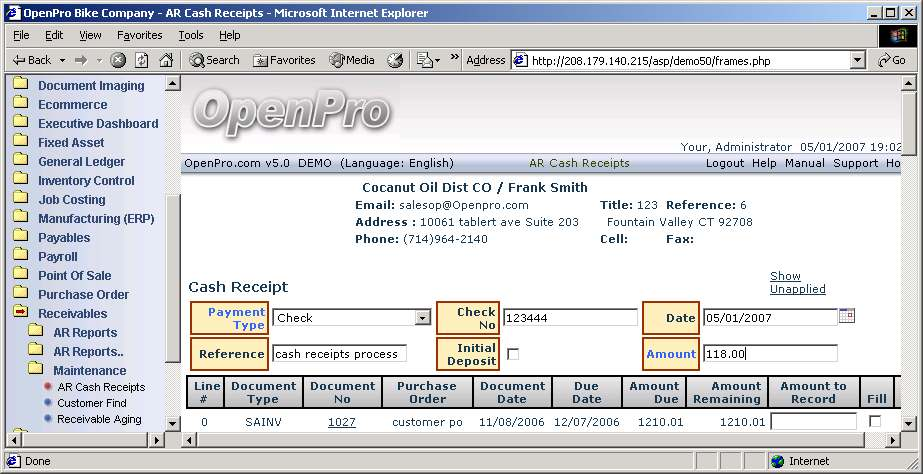Open the History toolbar icon

(x=396, y=60)
